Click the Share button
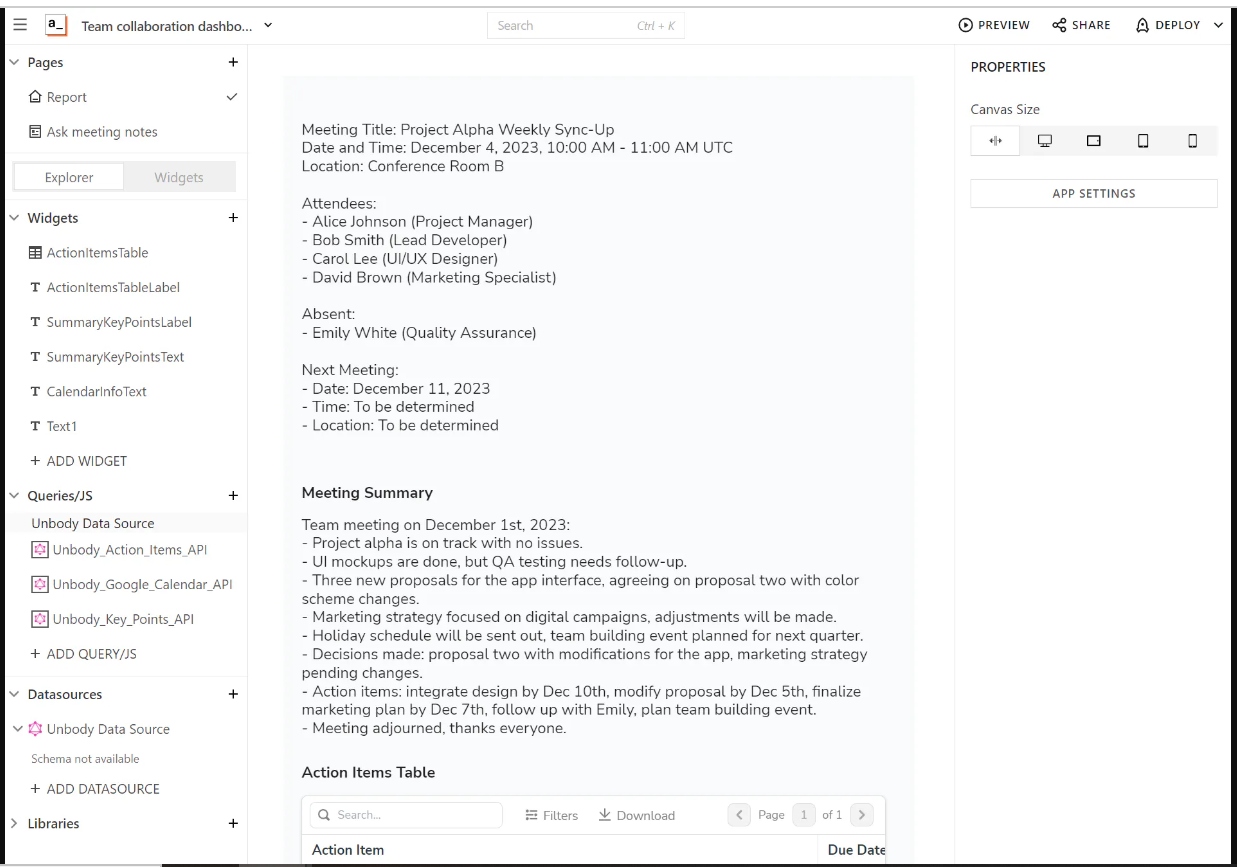This screenshot has height=867, width=1237. click(1081, 25)
